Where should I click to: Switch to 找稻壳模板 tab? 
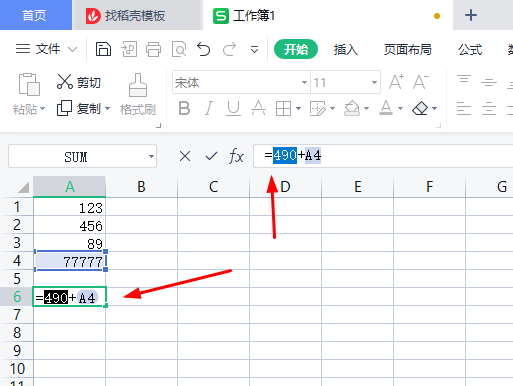click(137, 15)
